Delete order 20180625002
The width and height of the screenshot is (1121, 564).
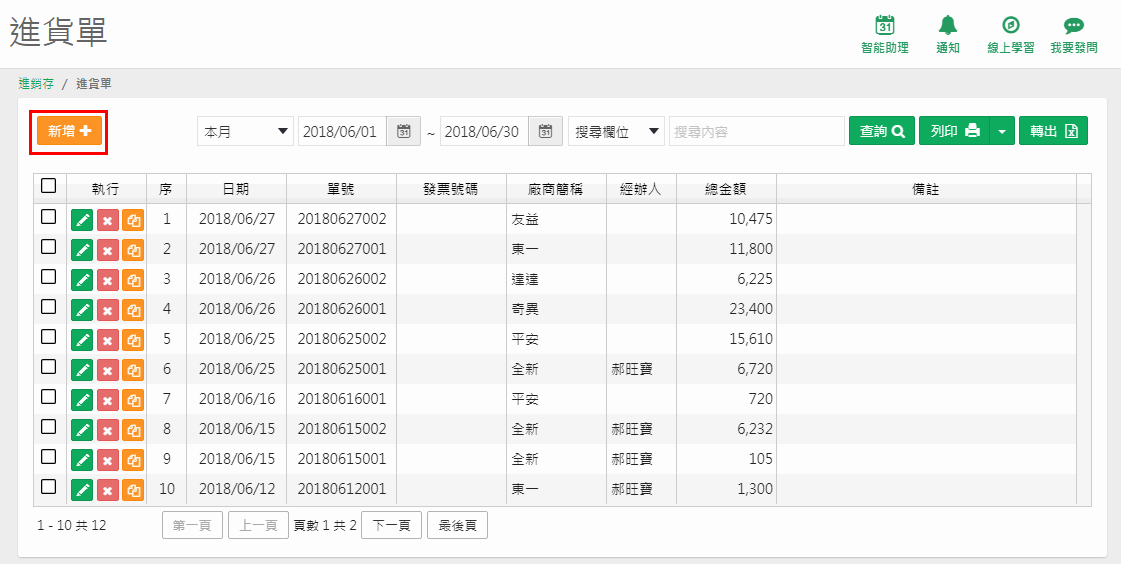(x=107, y=340)
